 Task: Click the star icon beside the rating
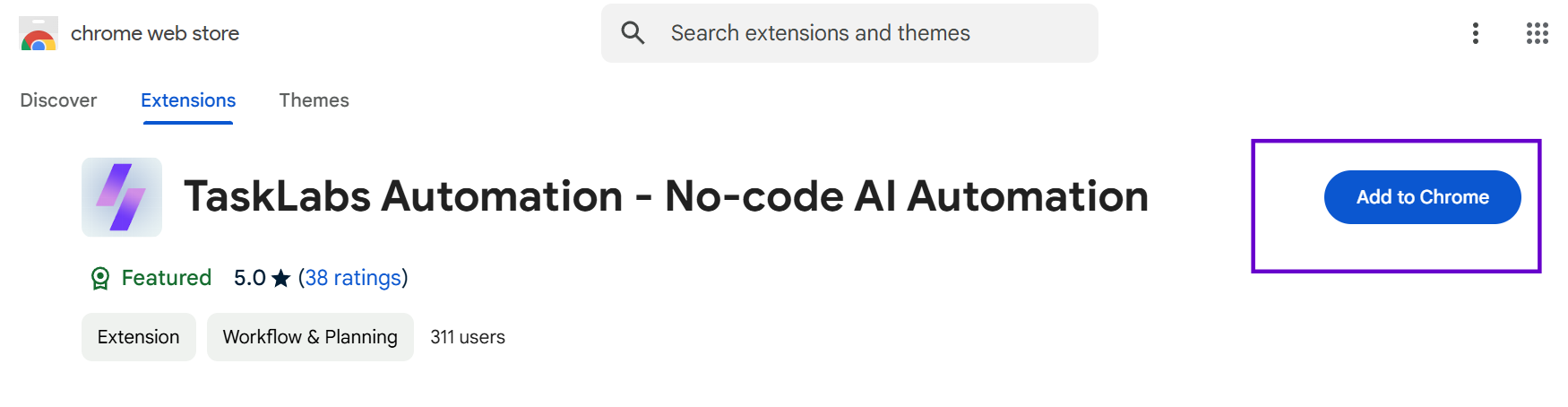tap(281, 278)
